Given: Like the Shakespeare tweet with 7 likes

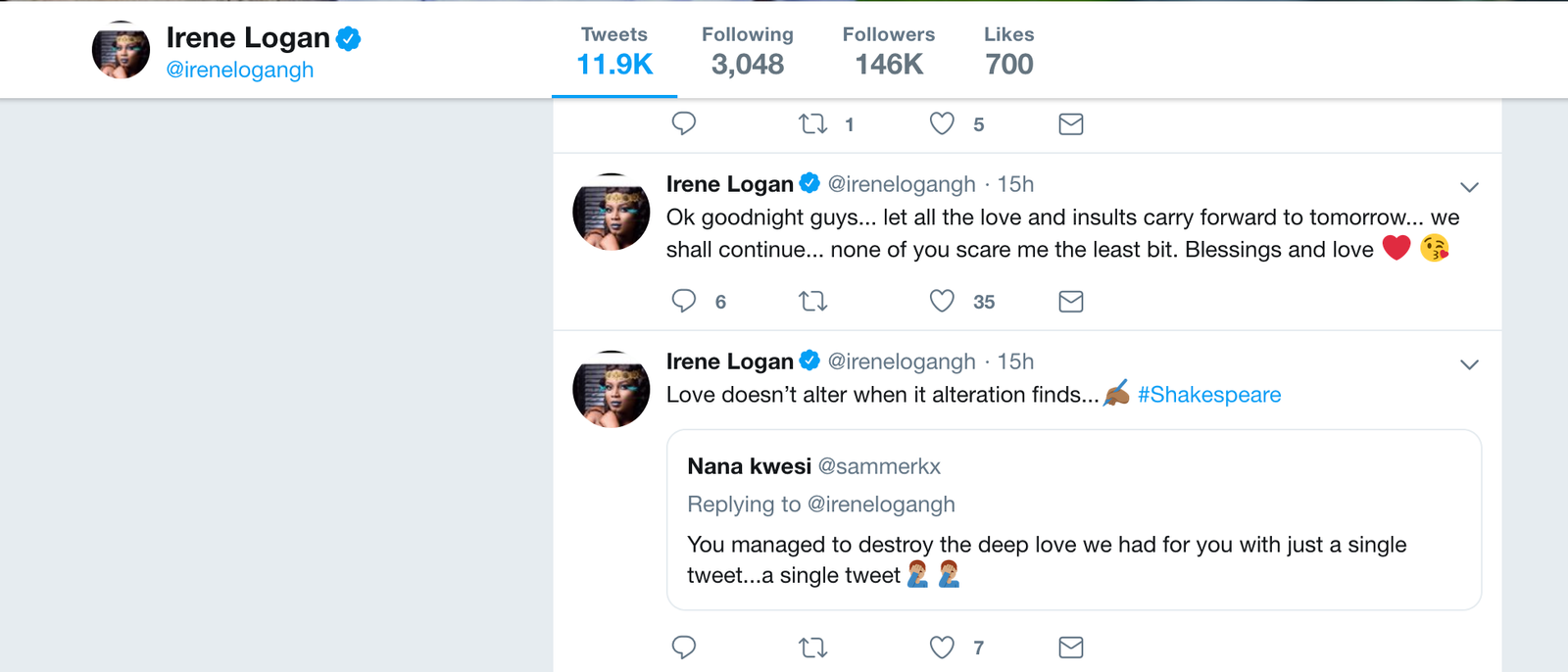Looking at the screenshot, I should coord(942,647).
